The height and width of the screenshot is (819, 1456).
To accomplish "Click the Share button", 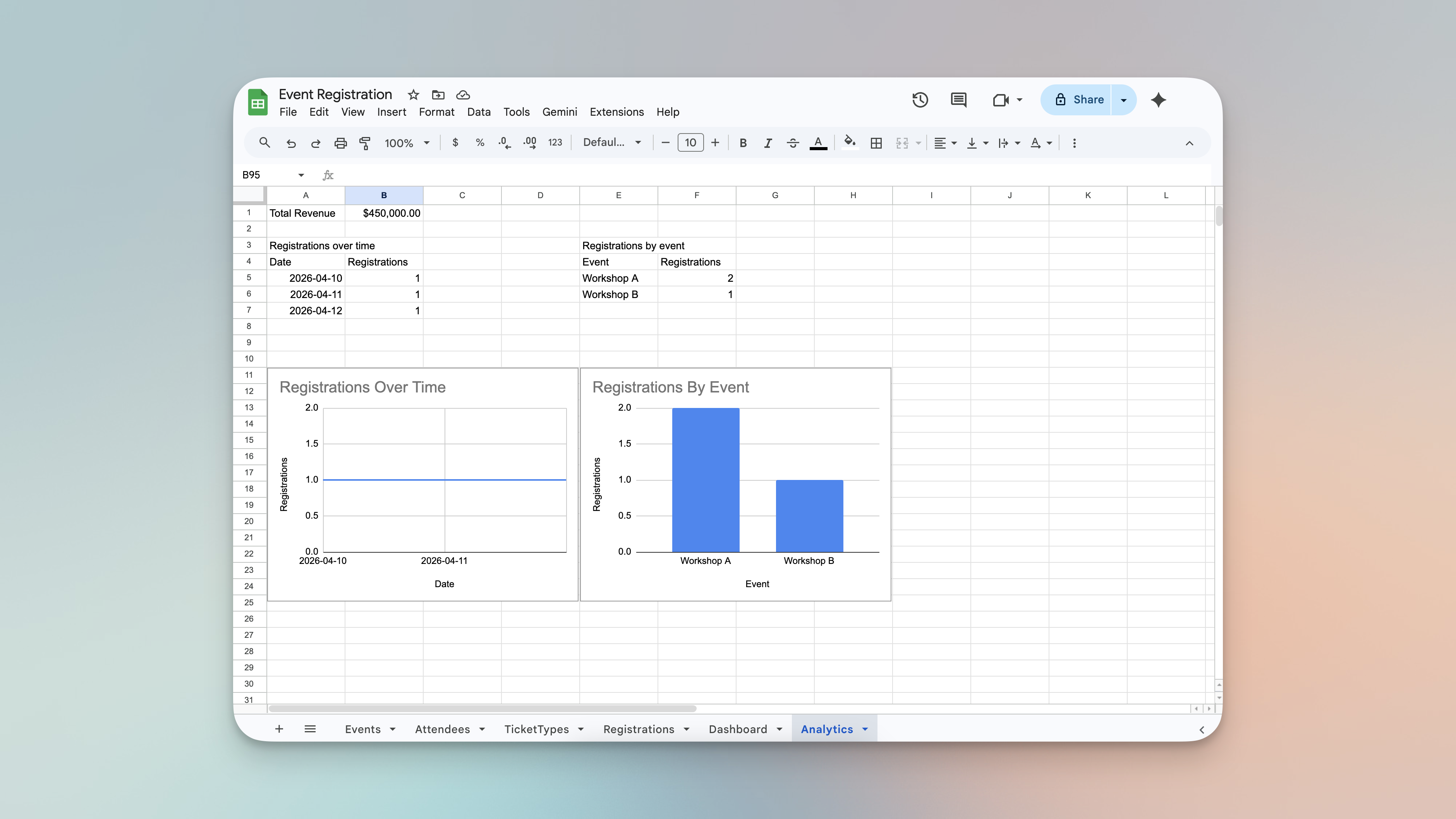I will coord(1077,100).
